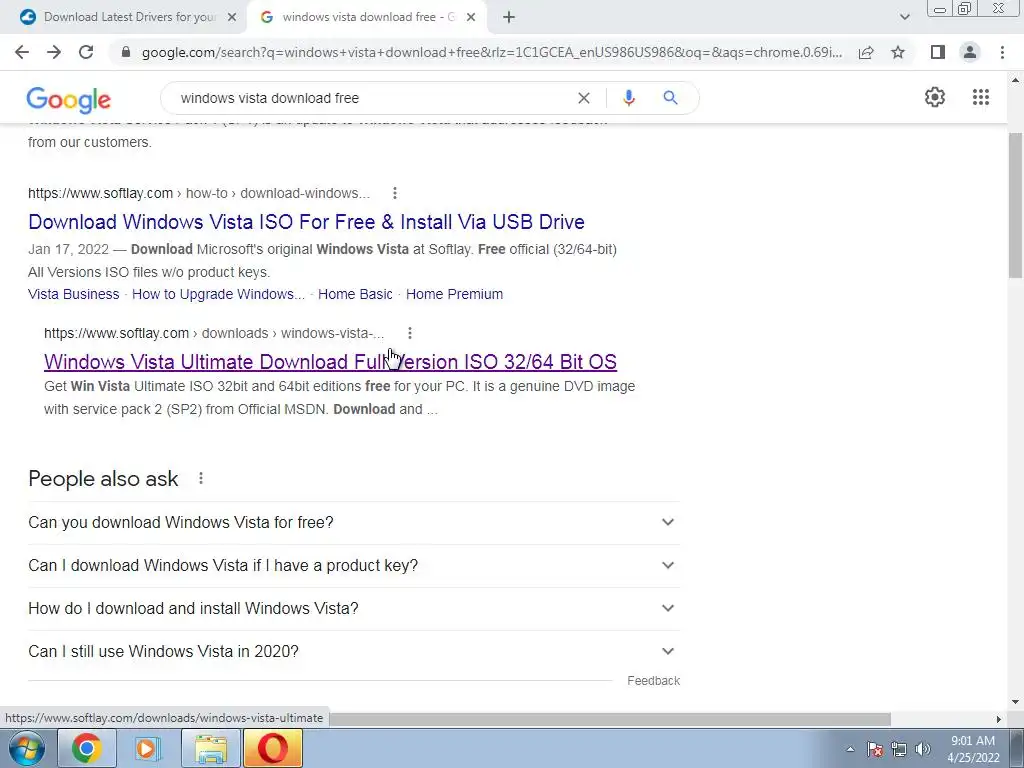Open a new browser tab
This screenshot has width=1024, height=768.
[509, 18]
